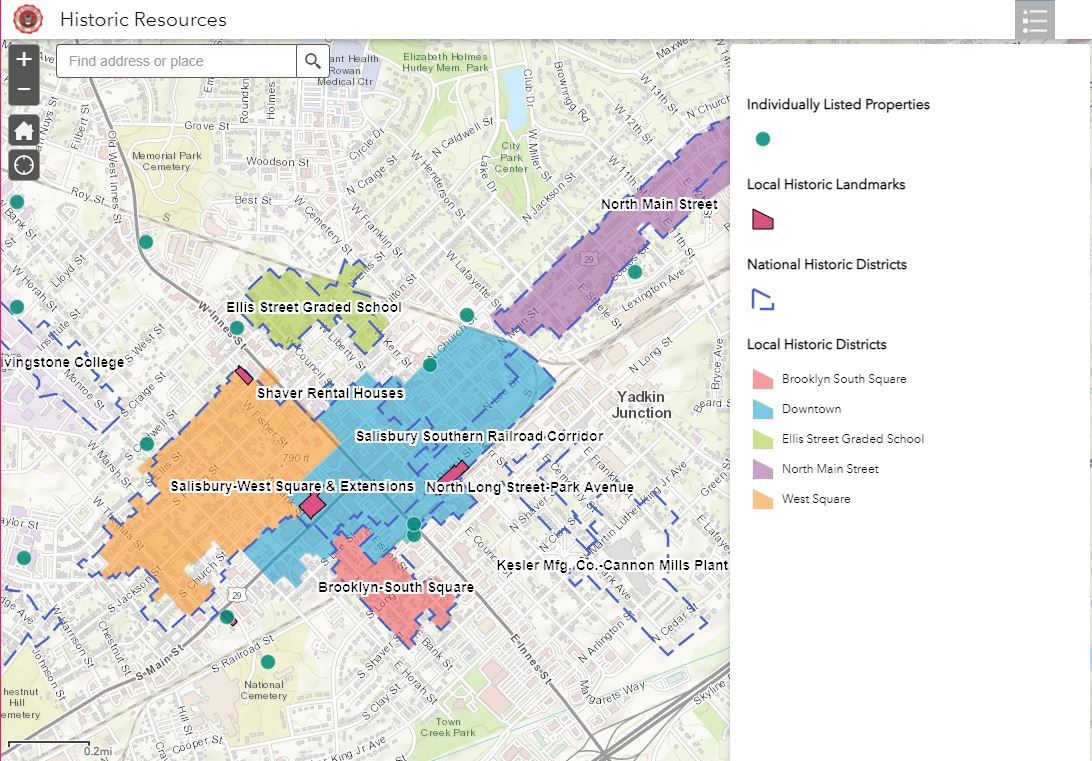Select the Local Historic Landmarks legend symbol
Image resolution: width=1092 pixels, height=761 pixels.
pos(763,219)
